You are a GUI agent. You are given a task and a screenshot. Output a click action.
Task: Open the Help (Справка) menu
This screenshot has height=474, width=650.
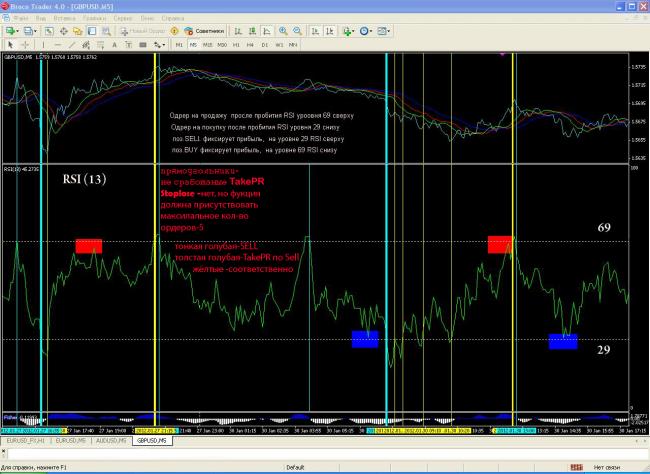[173, 18]
